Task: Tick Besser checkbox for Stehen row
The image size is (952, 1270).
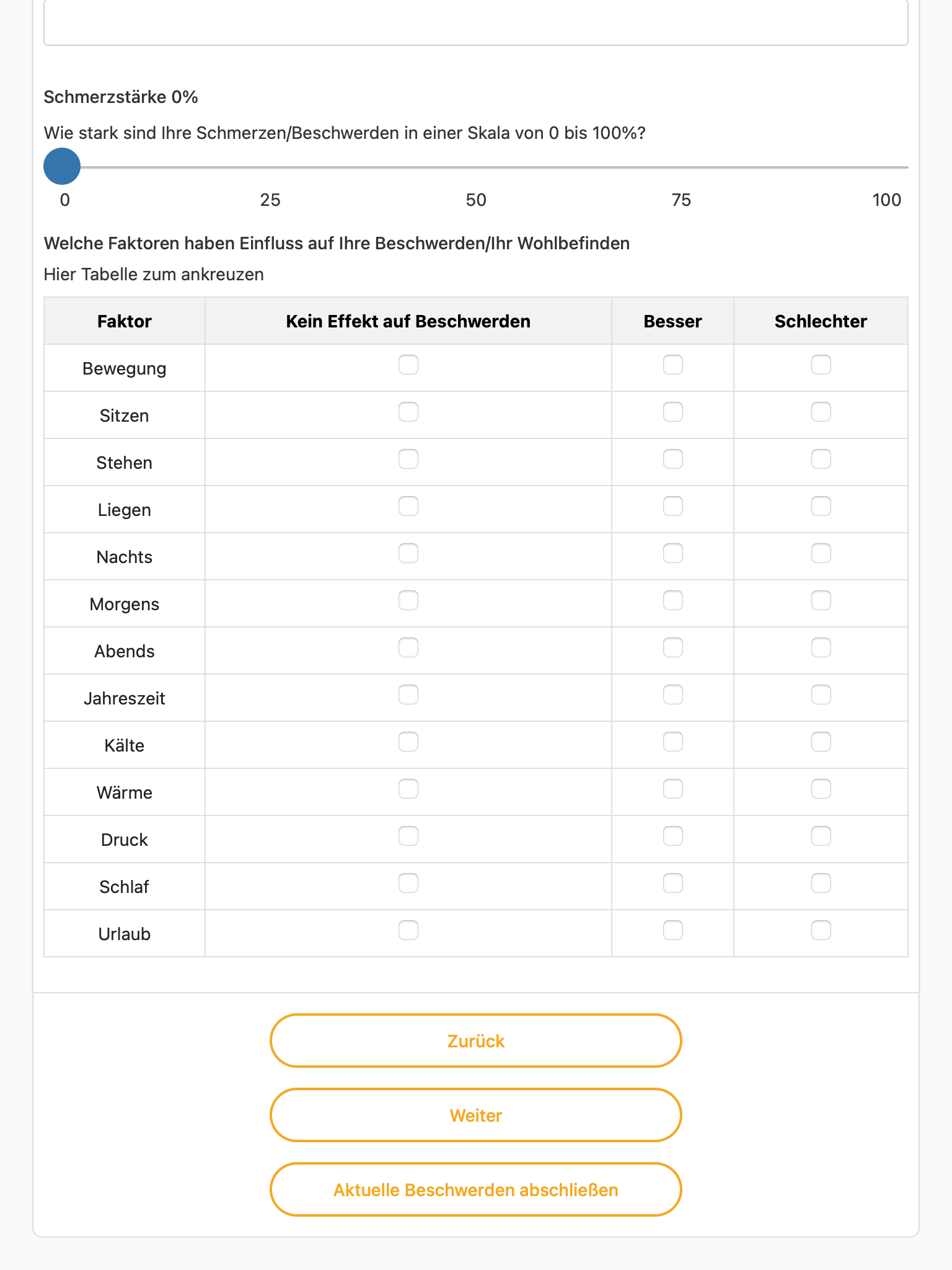Action: tap(673, 459)
